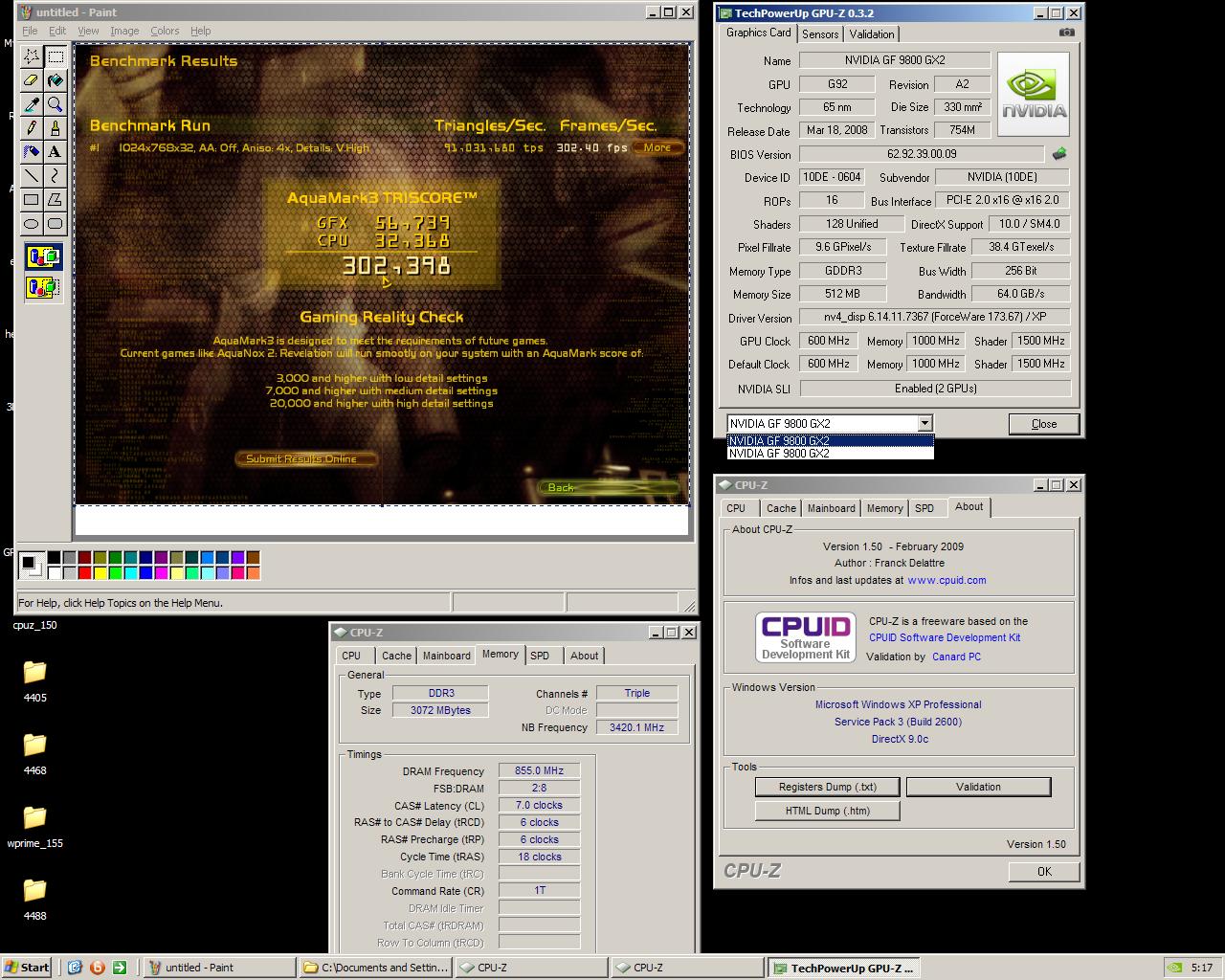Open the SPD tab in the About CPU-Z window
The height and width of the screenshot is (980, 1225).
[x=924, y=508]
